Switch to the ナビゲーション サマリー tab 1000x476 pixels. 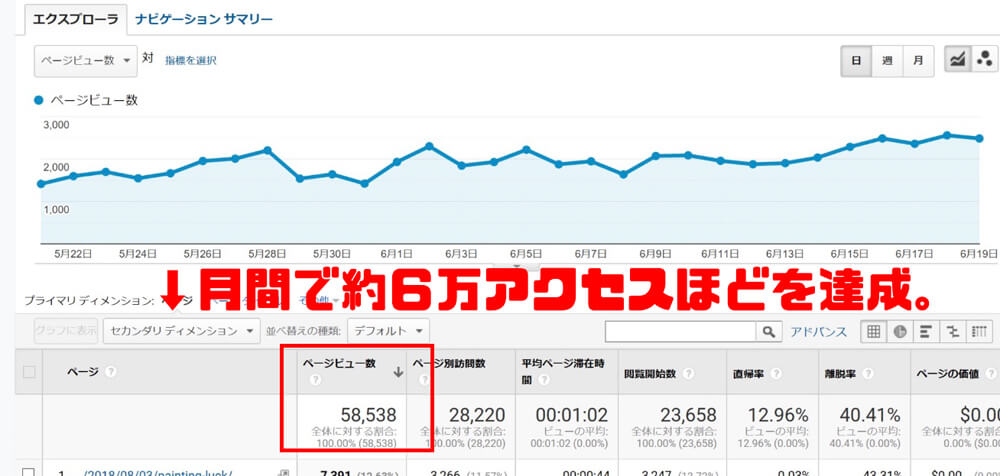click(x=204, y=19)
